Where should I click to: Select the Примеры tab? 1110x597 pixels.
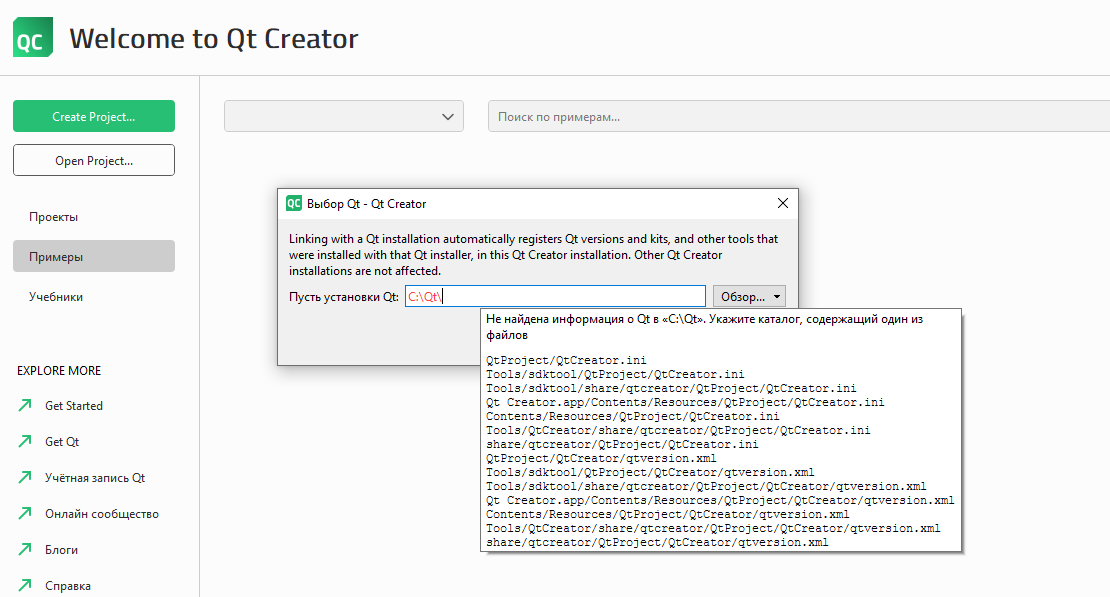click(93, 256)
